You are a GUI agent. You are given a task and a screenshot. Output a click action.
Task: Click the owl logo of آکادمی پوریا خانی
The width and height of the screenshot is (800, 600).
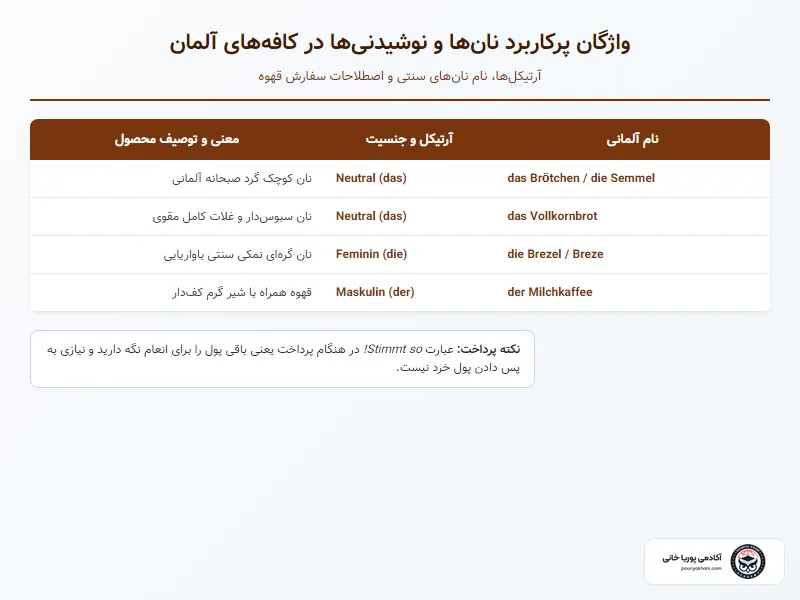click(x=747, y=561)
